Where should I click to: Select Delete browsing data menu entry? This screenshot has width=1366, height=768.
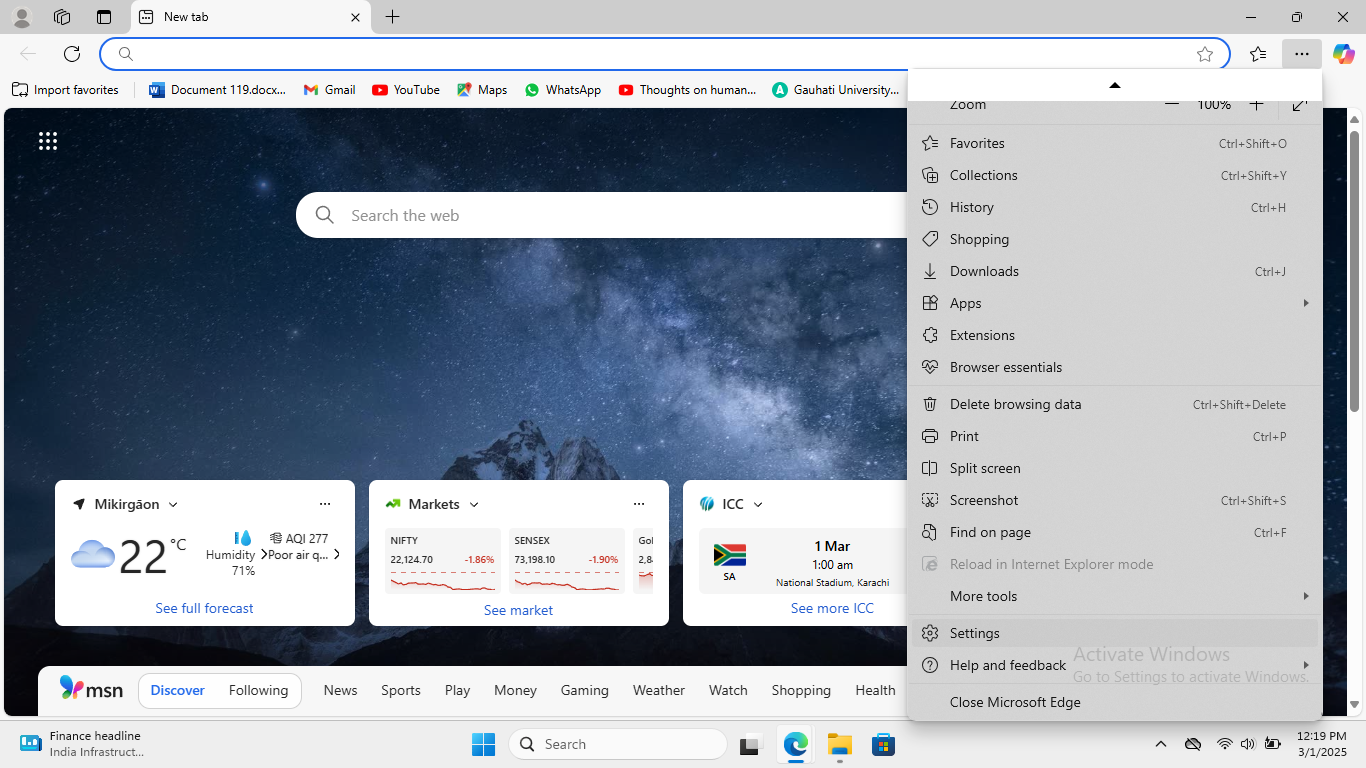click(1015, 404)
